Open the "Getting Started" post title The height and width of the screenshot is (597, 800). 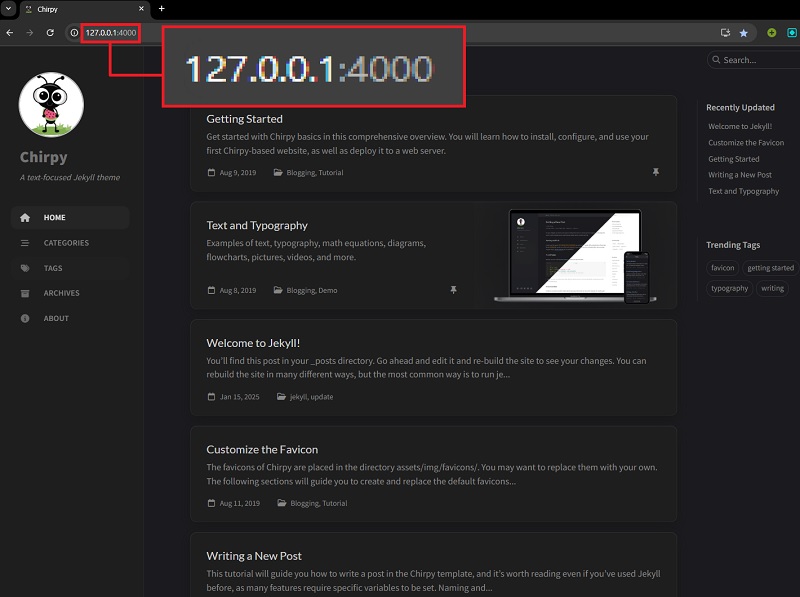pyautogui.click(x=244, y=119)
